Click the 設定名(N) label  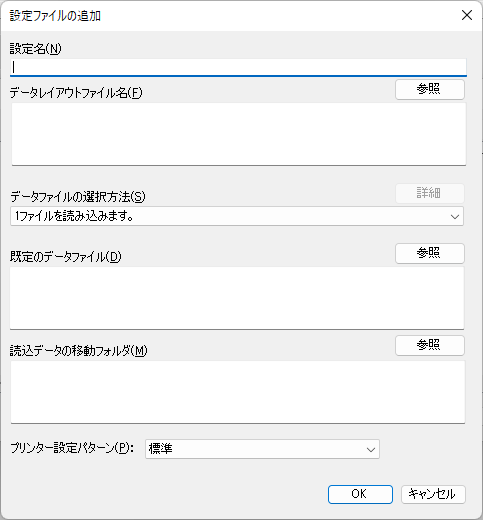tap(35, 49)
